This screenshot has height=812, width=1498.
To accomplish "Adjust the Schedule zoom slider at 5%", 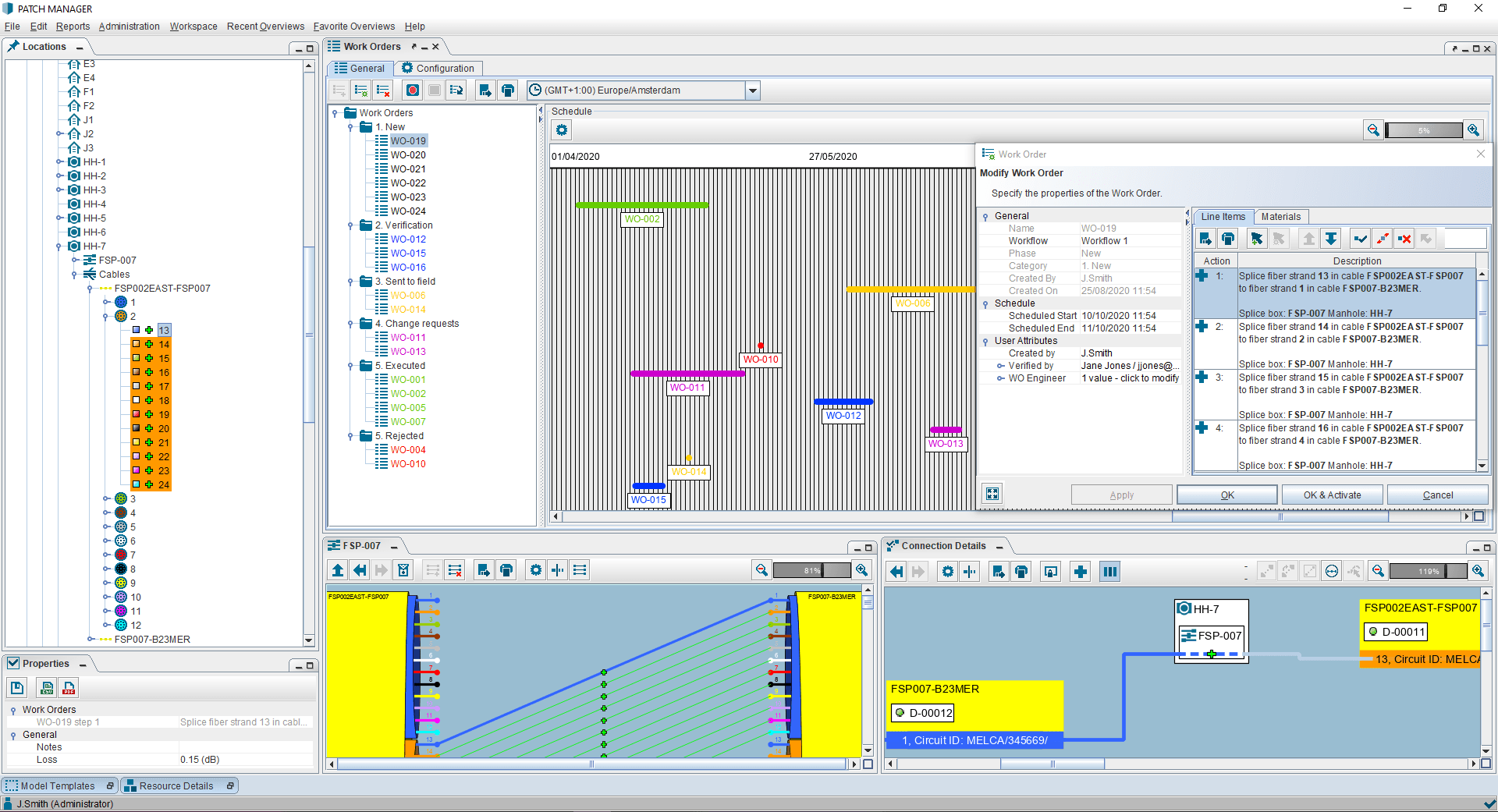I will (x=1423, y=130).
